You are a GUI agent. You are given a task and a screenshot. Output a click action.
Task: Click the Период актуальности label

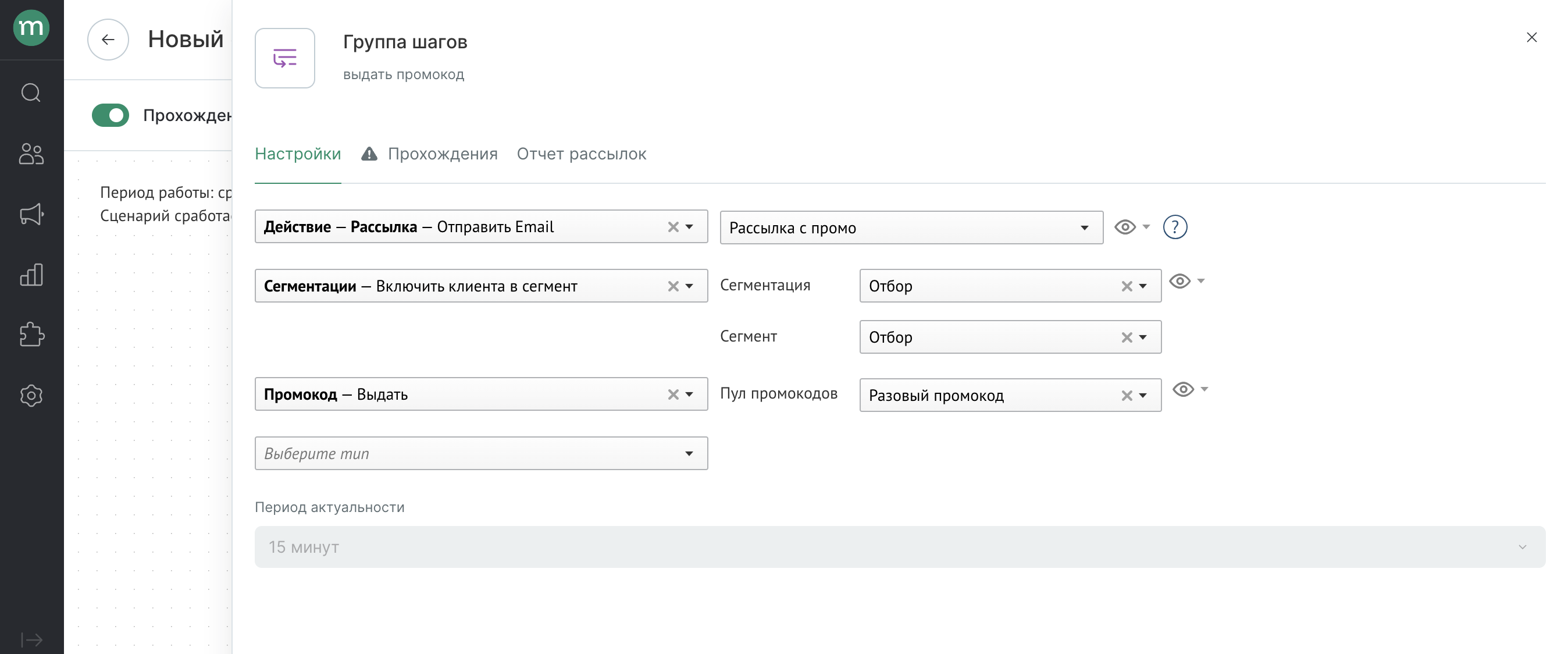pyautogui.click(x=329, y=507)
